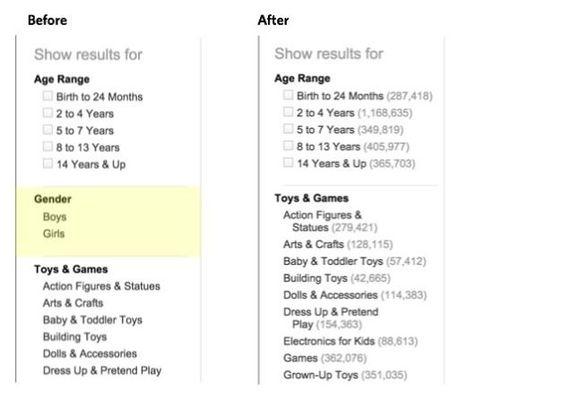The height and width of the screenshot is (398, 570).
Task: Check 2 to 4 Years in Before panel
Action: click(x=48, y=113)
